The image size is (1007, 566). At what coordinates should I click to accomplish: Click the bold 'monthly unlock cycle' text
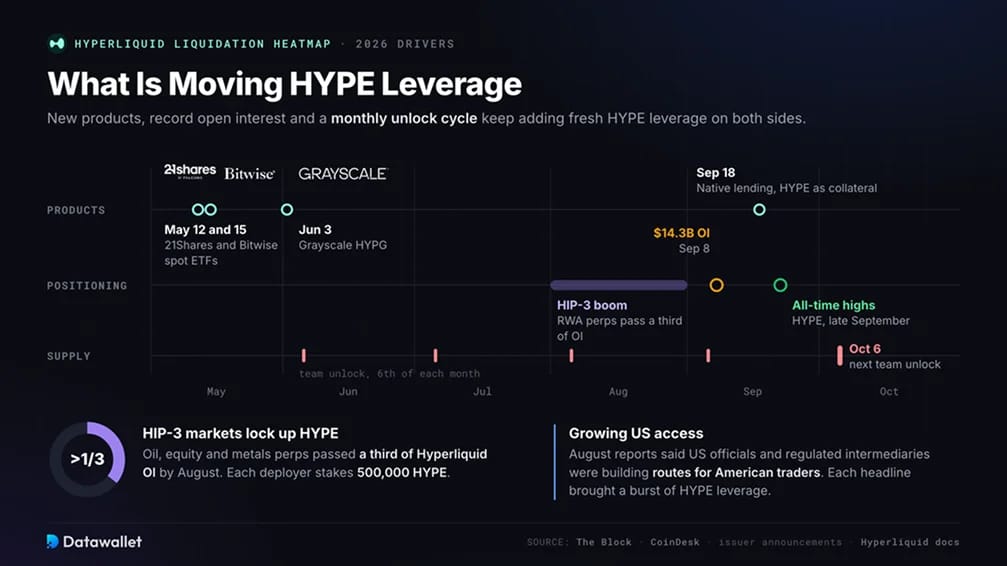404,119
